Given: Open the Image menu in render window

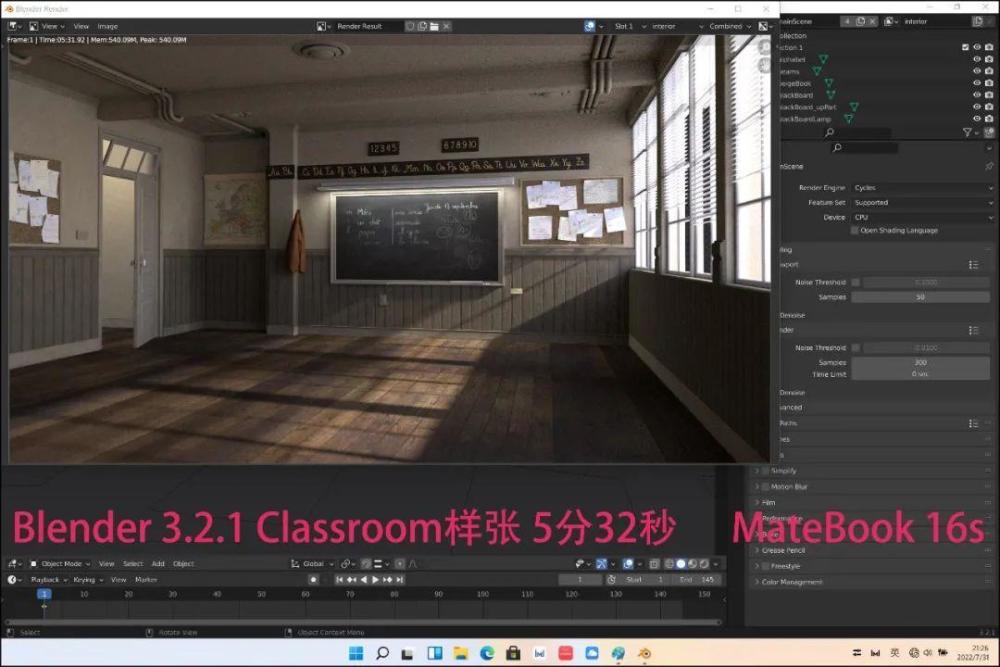Looking at the screenshot, I should pyautogui.click(x=107, y=26).
